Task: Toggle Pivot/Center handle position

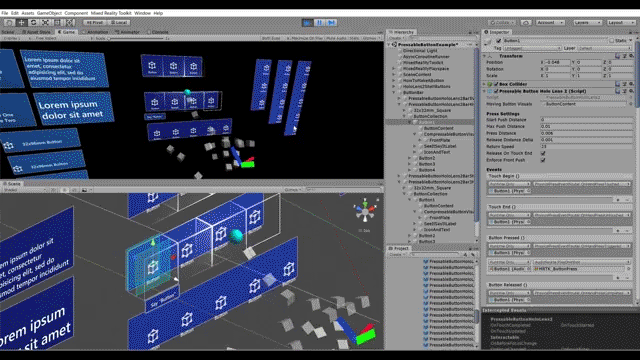Action: point(95,22)
